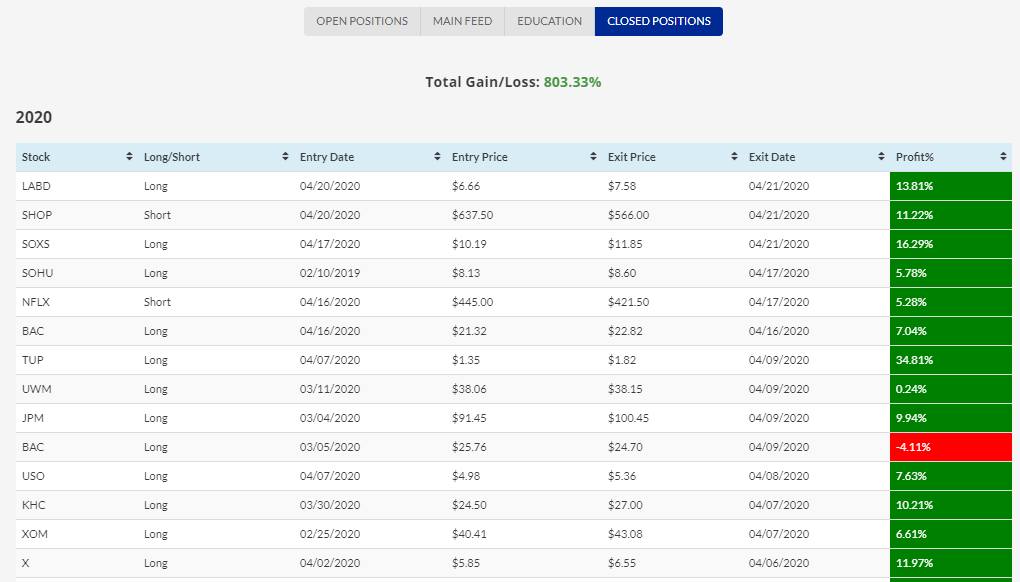1020x582 pixels.
Task: Click the 0.24% profit cell
Action: (x=950, y=389)
